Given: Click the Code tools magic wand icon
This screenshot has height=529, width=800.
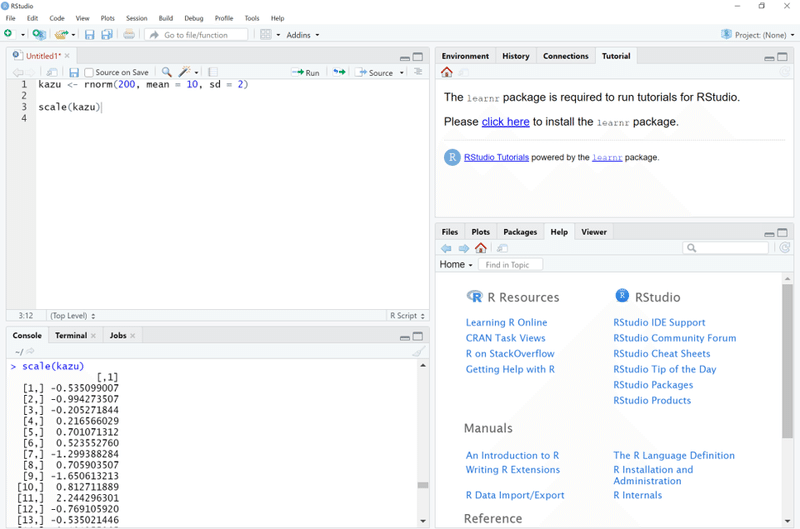Looking at the screenshot, I should click(x=184, y=72).
